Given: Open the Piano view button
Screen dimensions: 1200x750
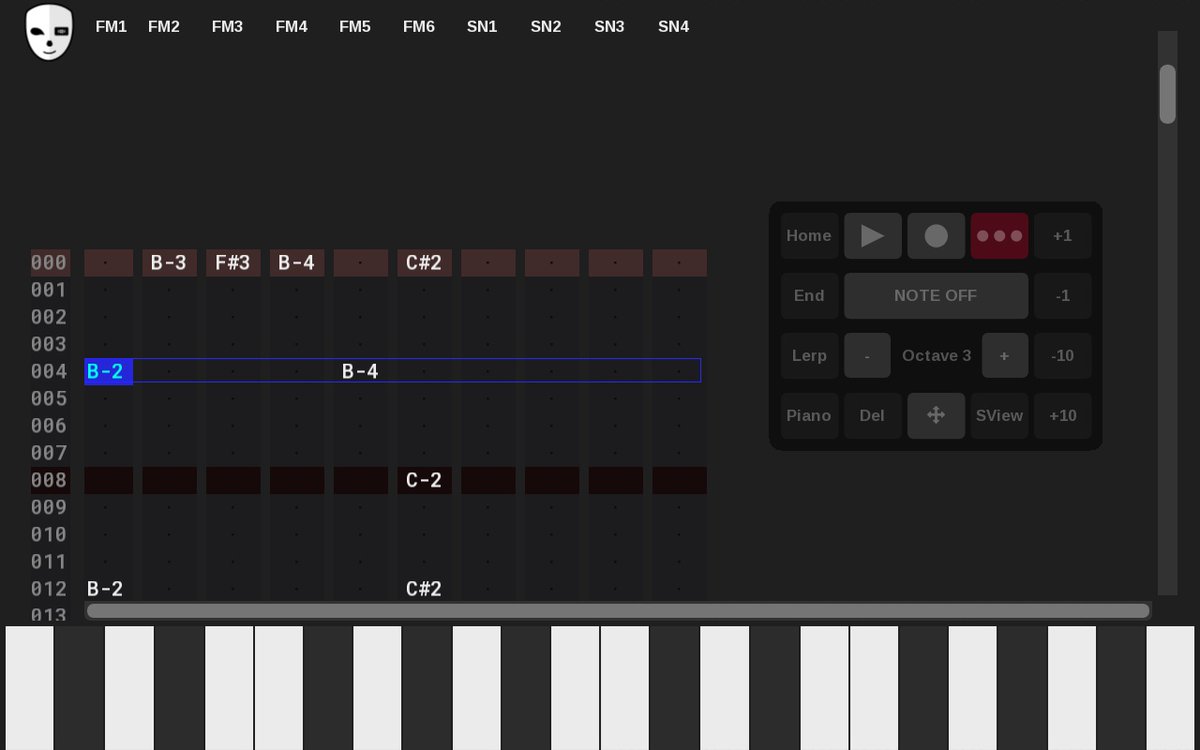Looking at the screenshot, I should click(x=809, y=416).
